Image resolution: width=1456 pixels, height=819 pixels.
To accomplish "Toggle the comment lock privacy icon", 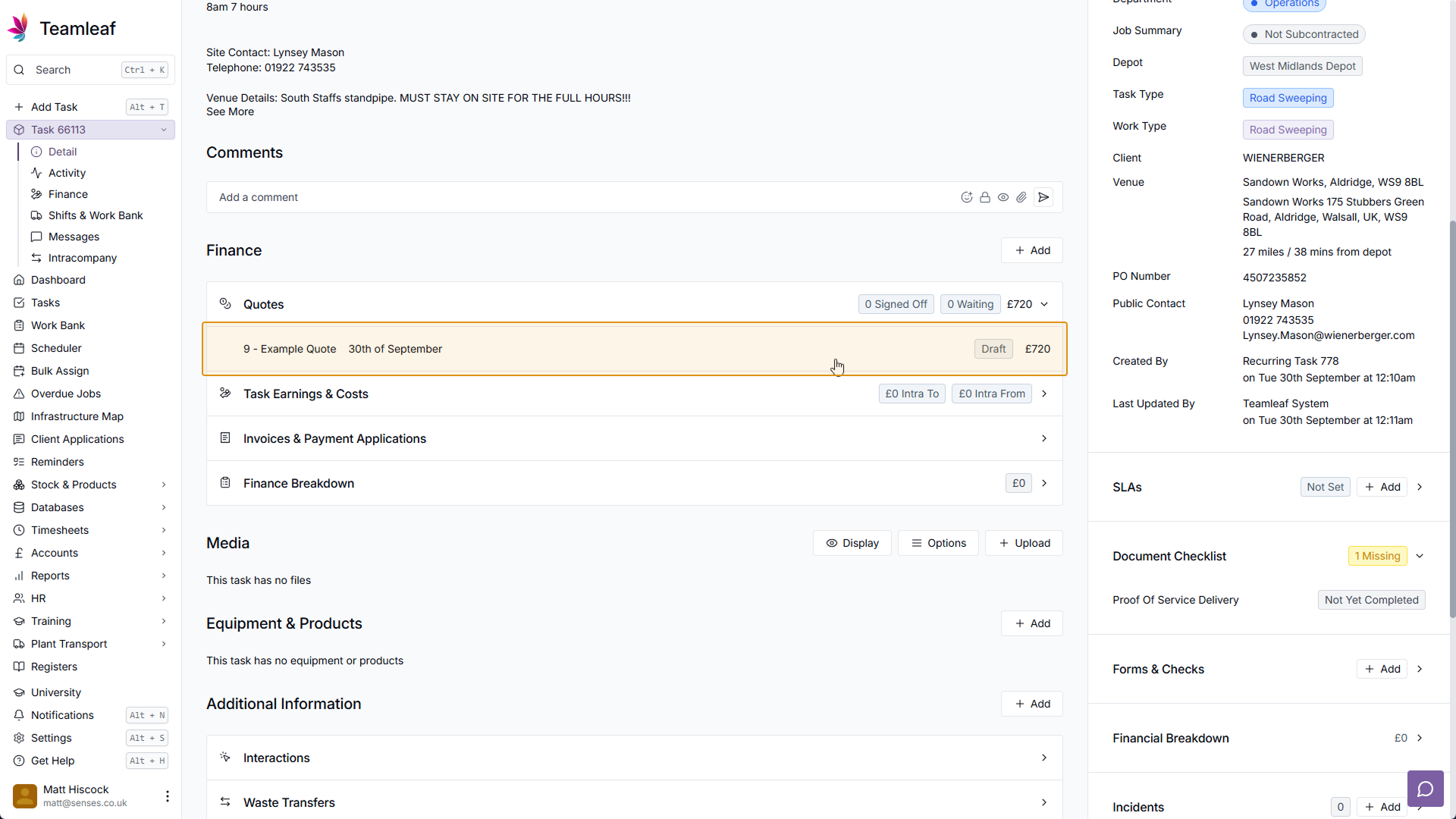I will click(984, 197).
